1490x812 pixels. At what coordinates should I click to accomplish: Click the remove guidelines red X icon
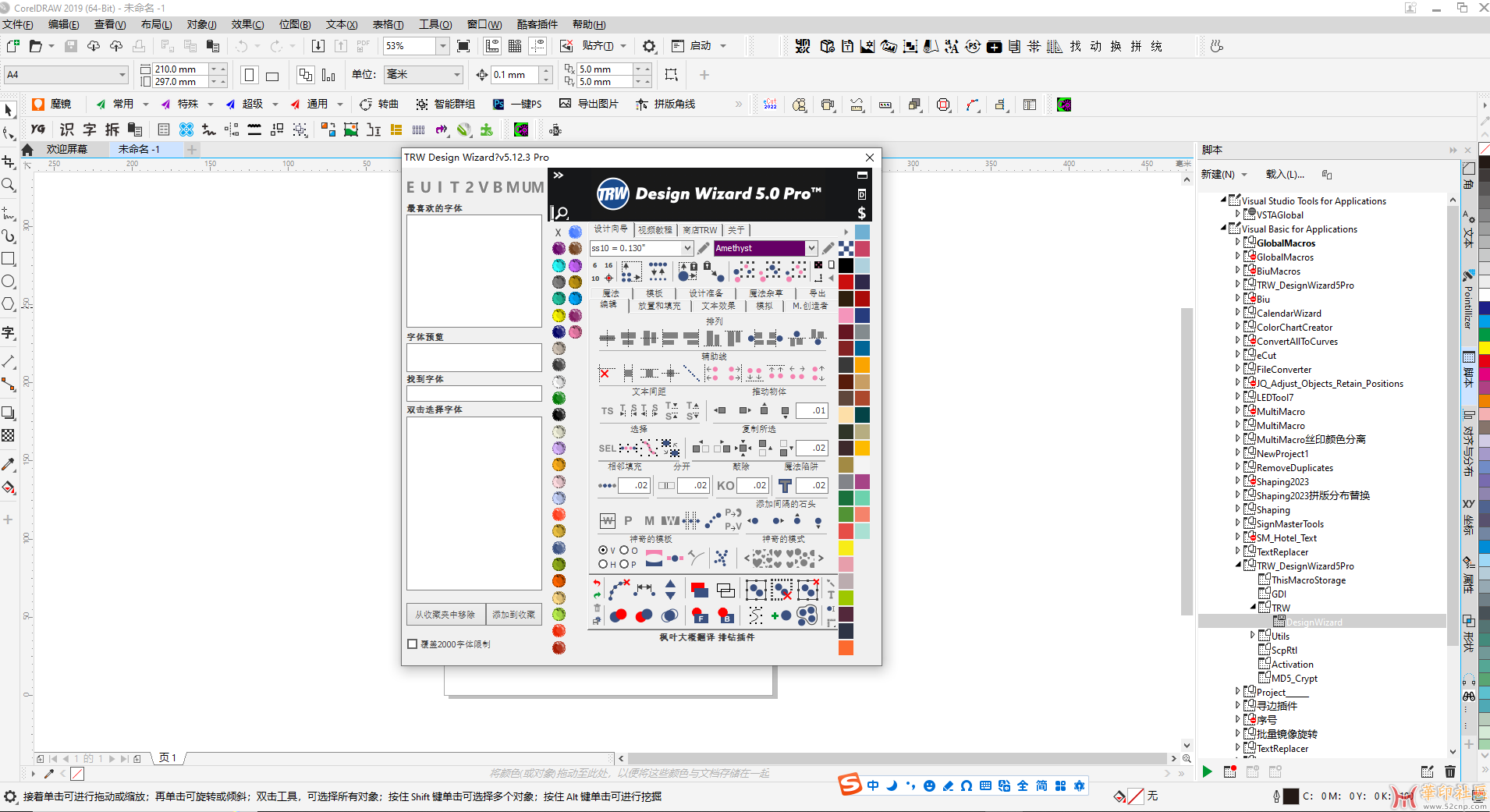(605, 374)
